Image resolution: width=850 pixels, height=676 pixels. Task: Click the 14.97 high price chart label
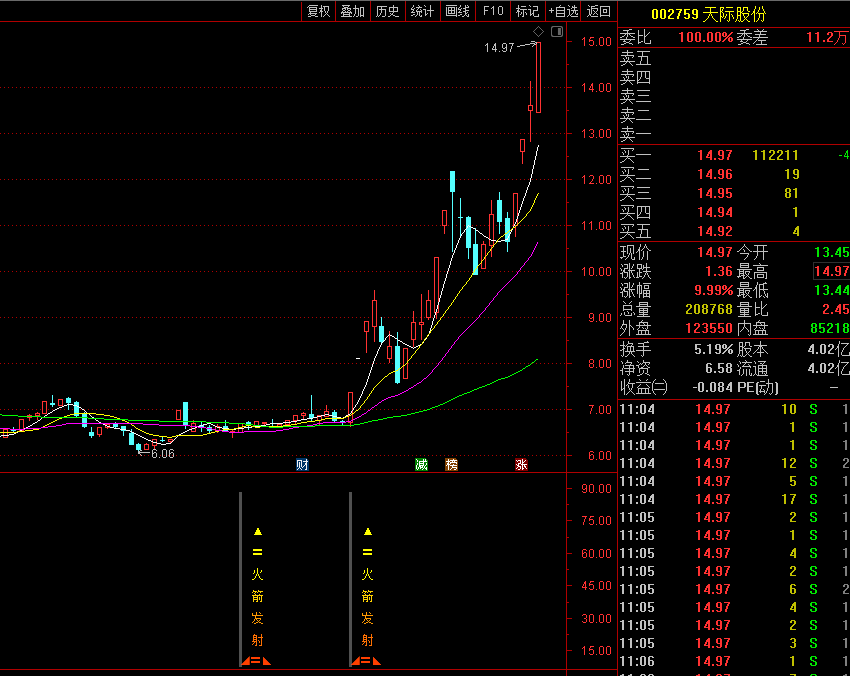[x=499, y=48]
